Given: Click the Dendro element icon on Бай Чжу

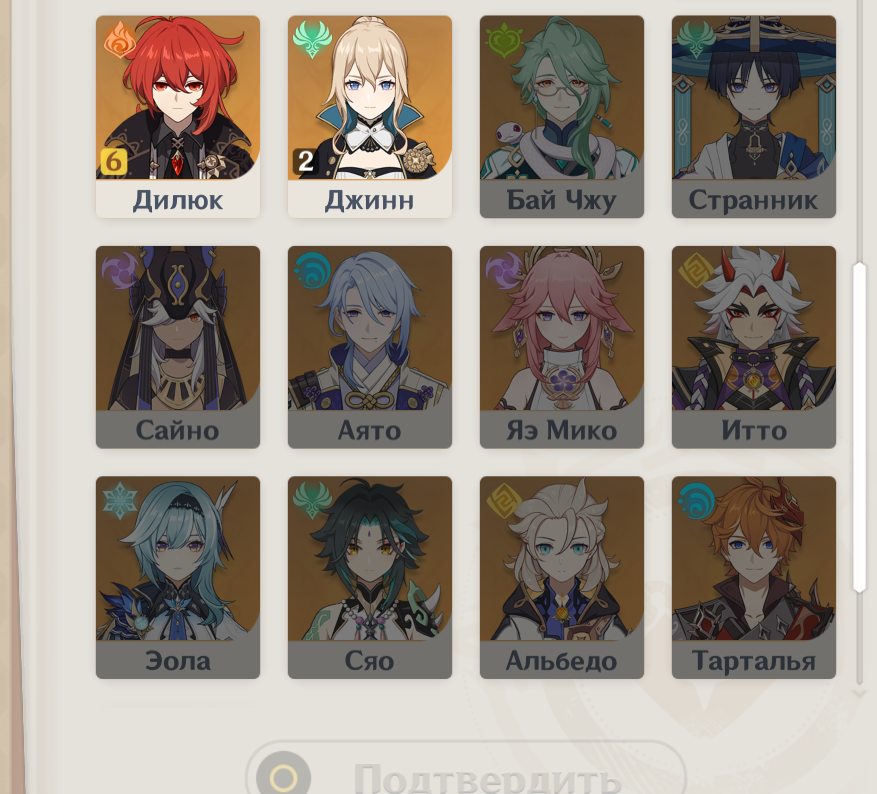Looking at the screenshot, I should pyautogui.click(x=504, y=40).
